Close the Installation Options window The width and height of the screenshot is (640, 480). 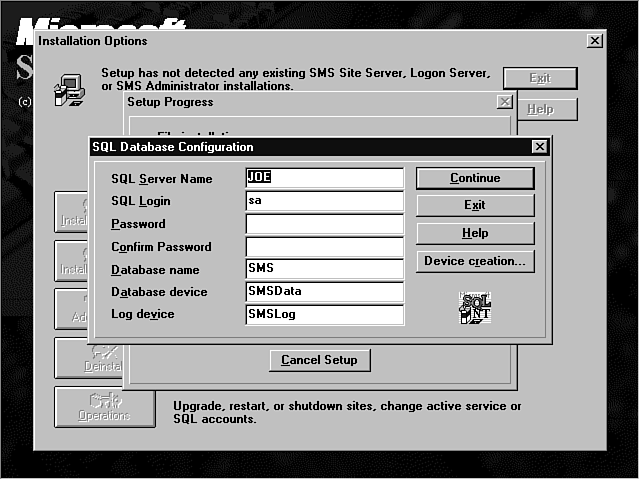595,41
